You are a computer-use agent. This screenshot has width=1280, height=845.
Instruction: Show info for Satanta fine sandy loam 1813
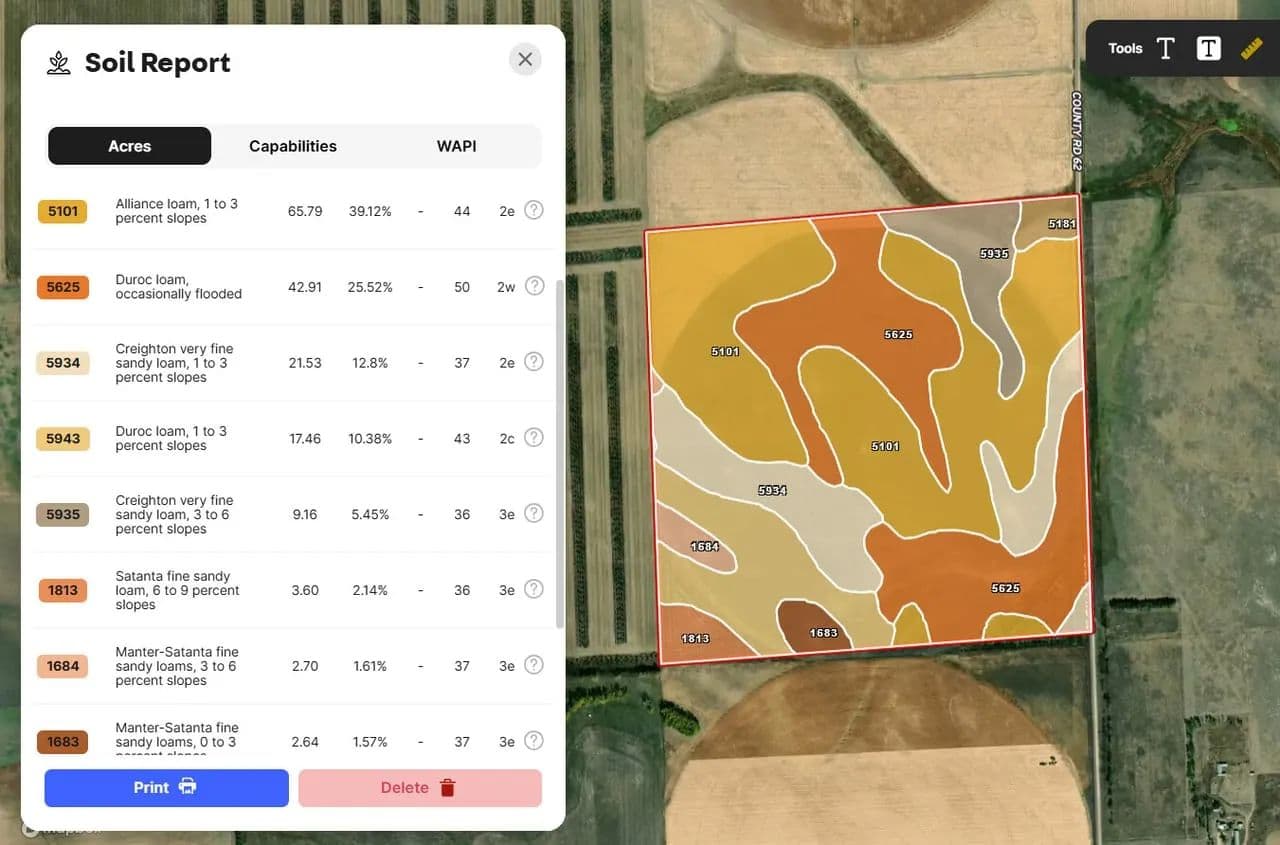point(534,589)
